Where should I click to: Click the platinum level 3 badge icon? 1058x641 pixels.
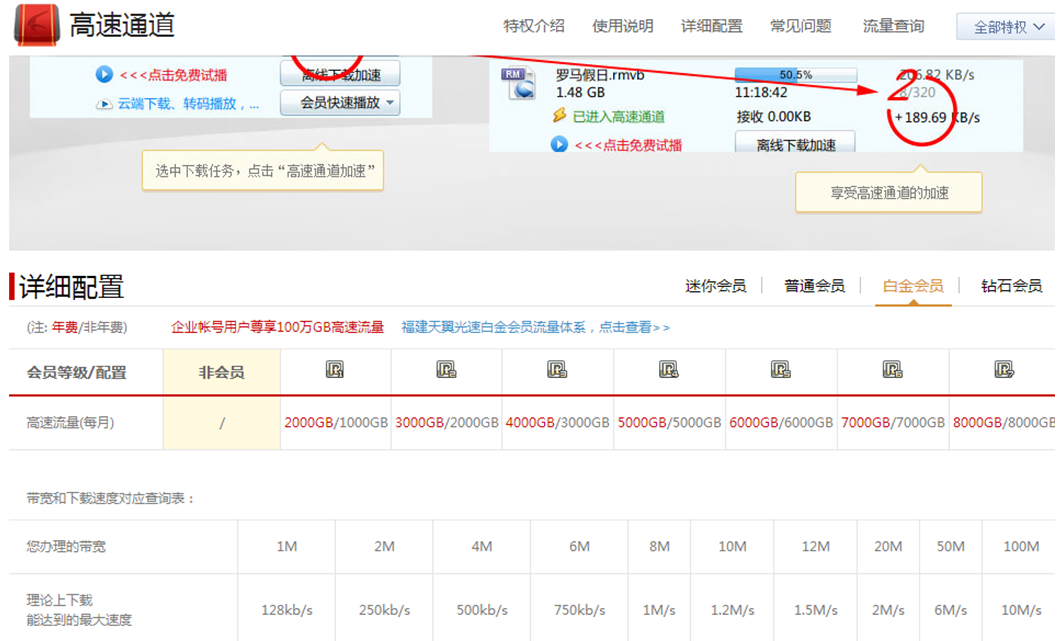[x=557, y=369]
